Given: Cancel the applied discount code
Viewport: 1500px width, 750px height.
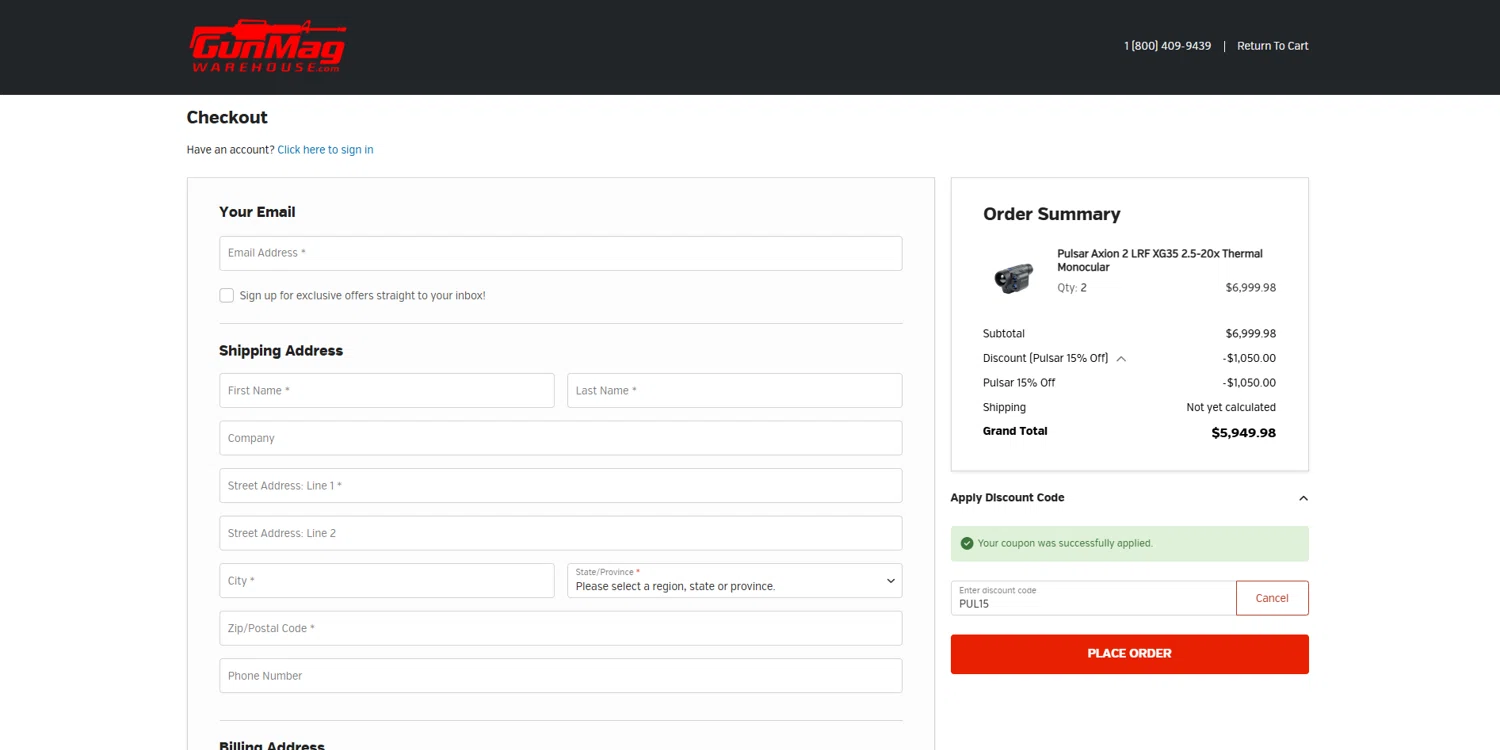Looking at the screenshot, I should (1272, 598).
